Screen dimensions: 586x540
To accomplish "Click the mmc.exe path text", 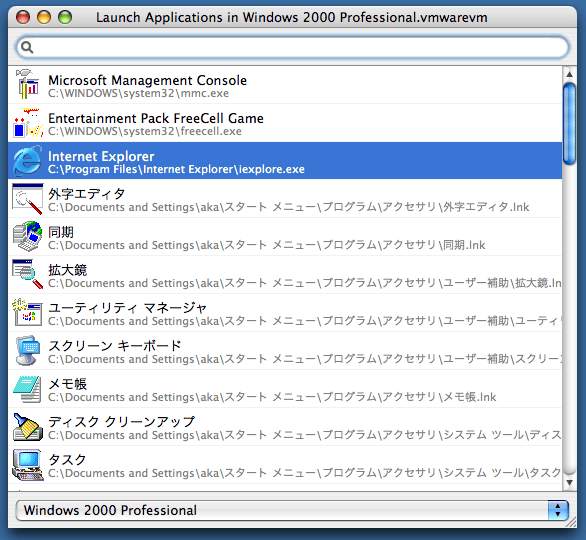I will point(138,93).
